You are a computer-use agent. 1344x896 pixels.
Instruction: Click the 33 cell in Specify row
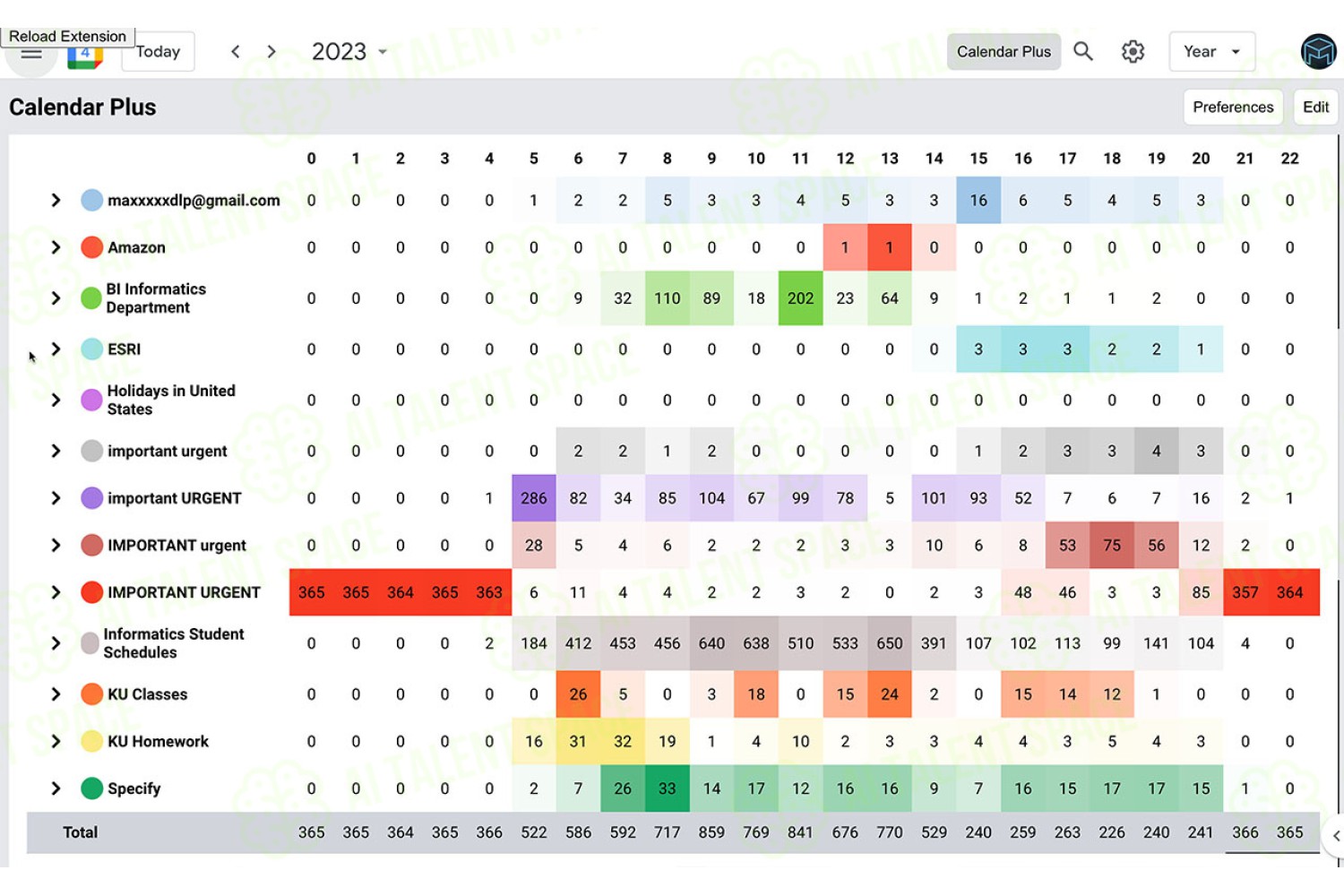(x=667, y=788)
